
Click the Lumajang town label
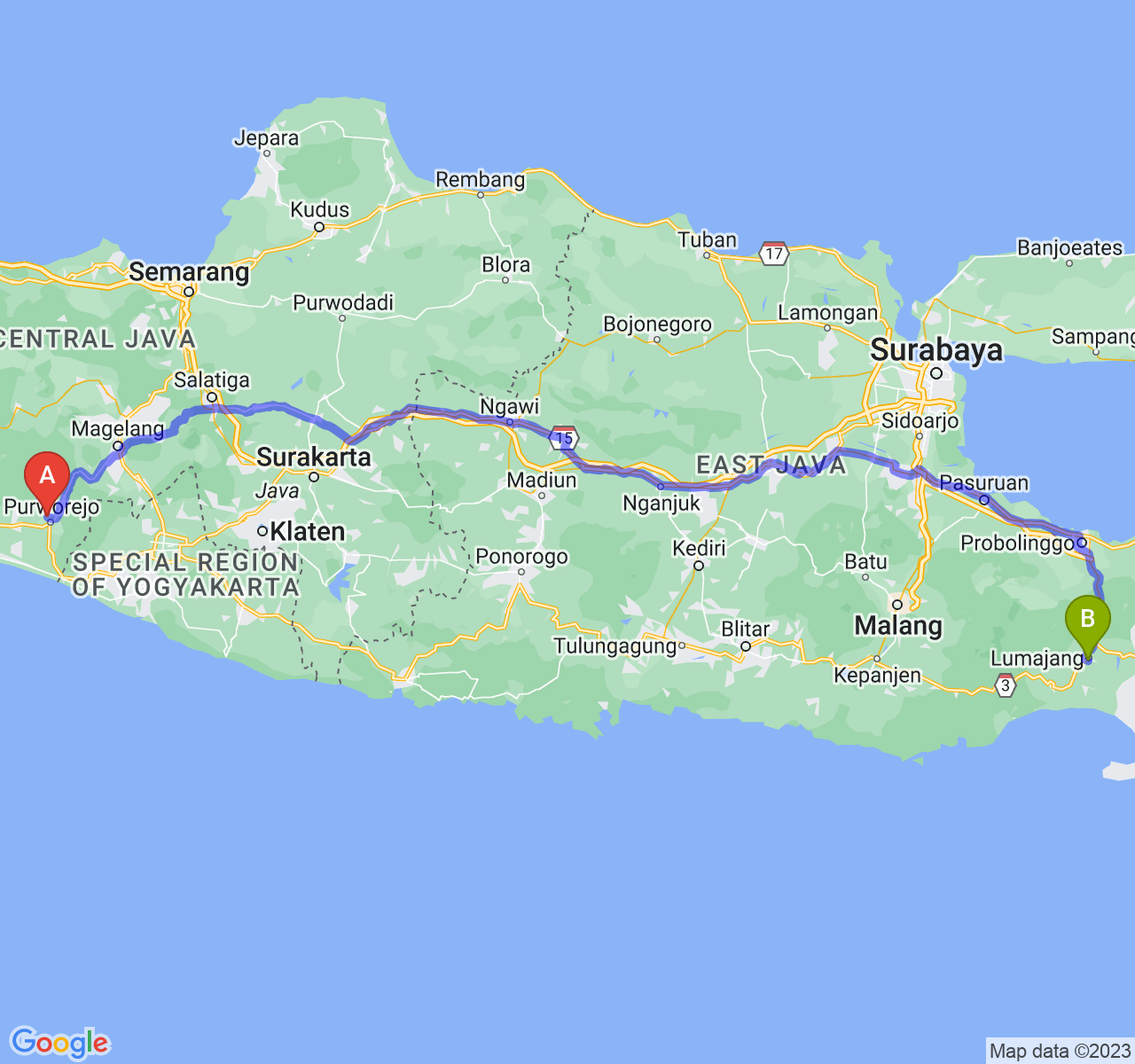1037,659
